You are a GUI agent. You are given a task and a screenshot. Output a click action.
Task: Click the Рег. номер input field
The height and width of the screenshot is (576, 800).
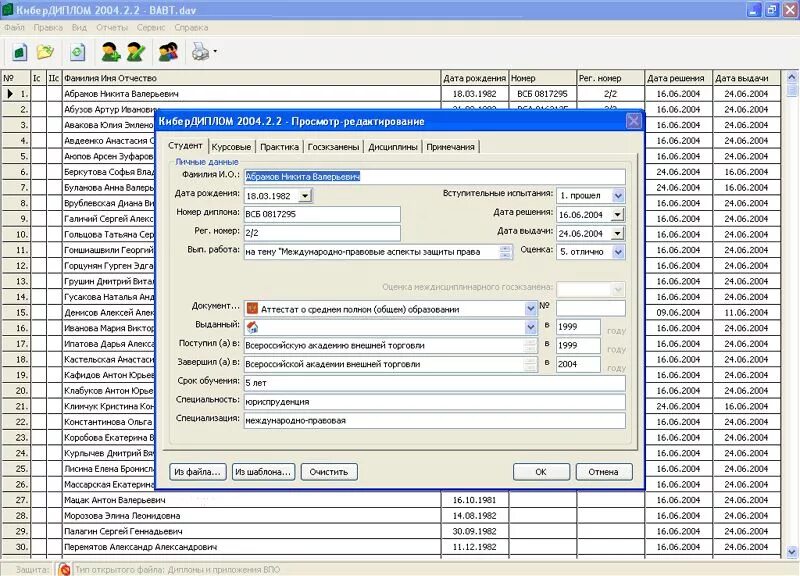(x=322, y=233)
